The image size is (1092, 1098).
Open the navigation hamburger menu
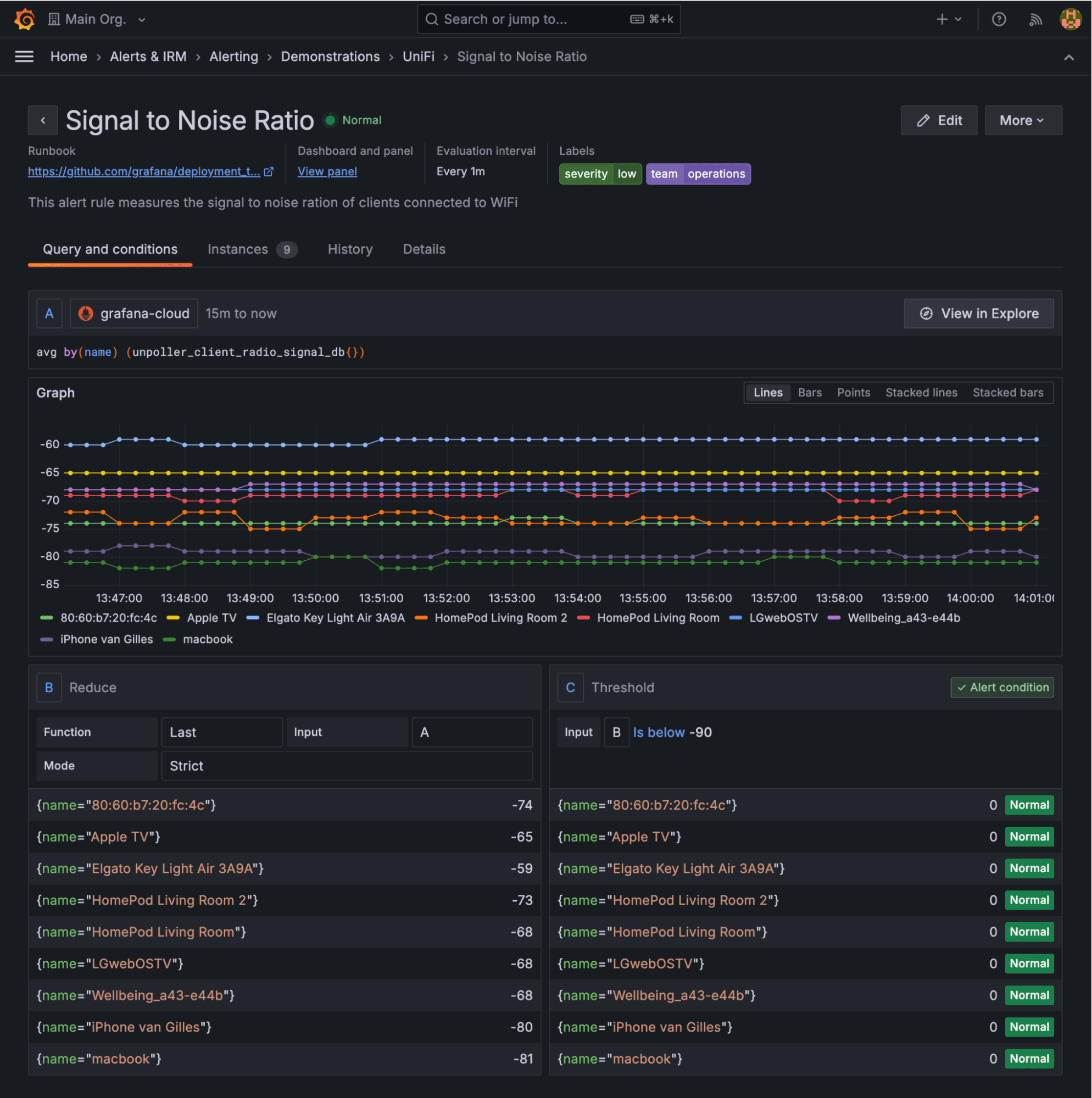24,56
